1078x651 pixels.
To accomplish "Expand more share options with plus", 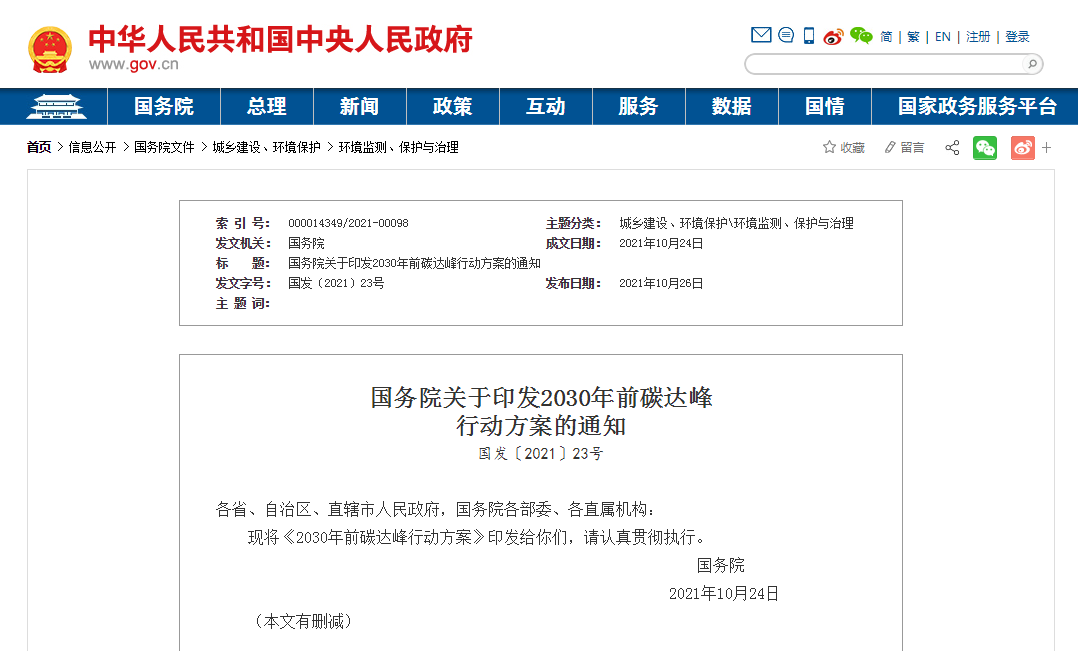I will click(1047, 148).
